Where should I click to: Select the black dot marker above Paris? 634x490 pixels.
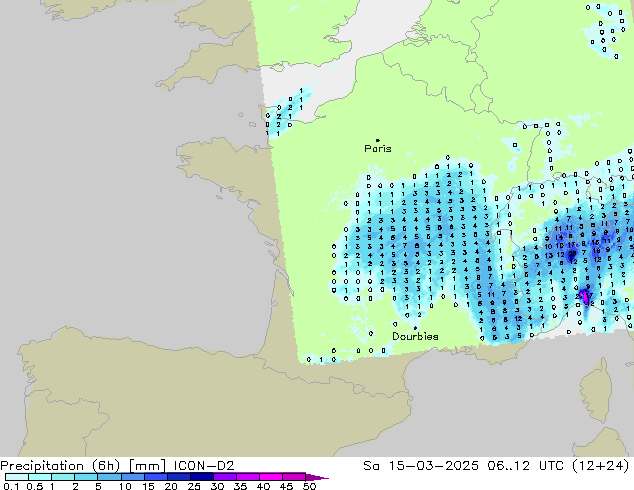pos(378,140)
